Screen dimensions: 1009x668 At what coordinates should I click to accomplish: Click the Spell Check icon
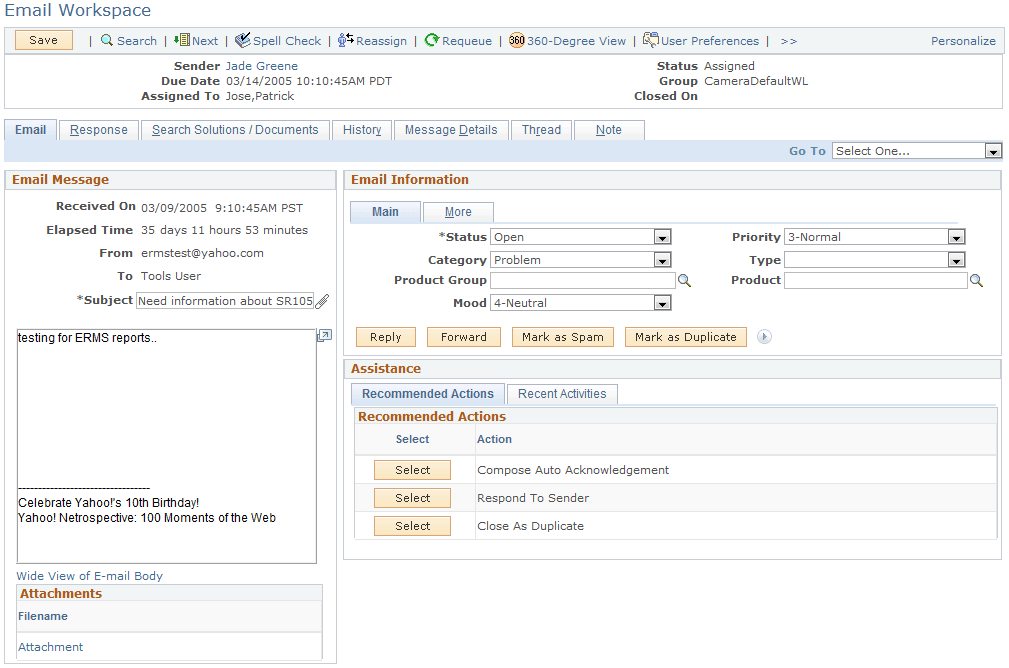[243, 40]
